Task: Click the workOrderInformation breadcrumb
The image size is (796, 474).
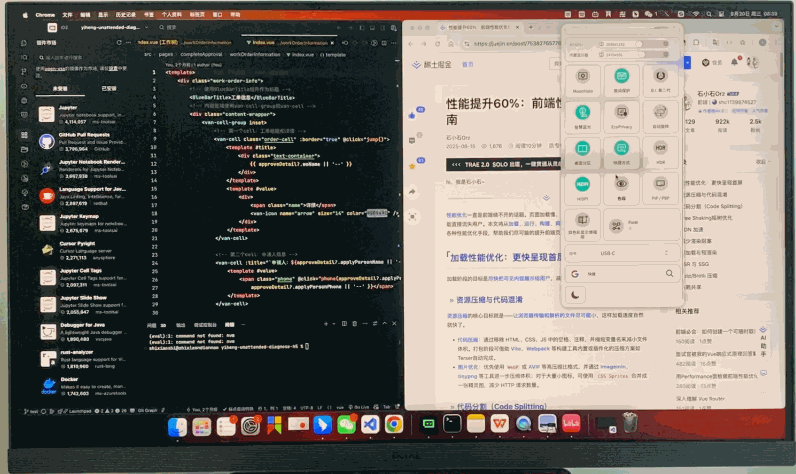Action: coord(255,54)
